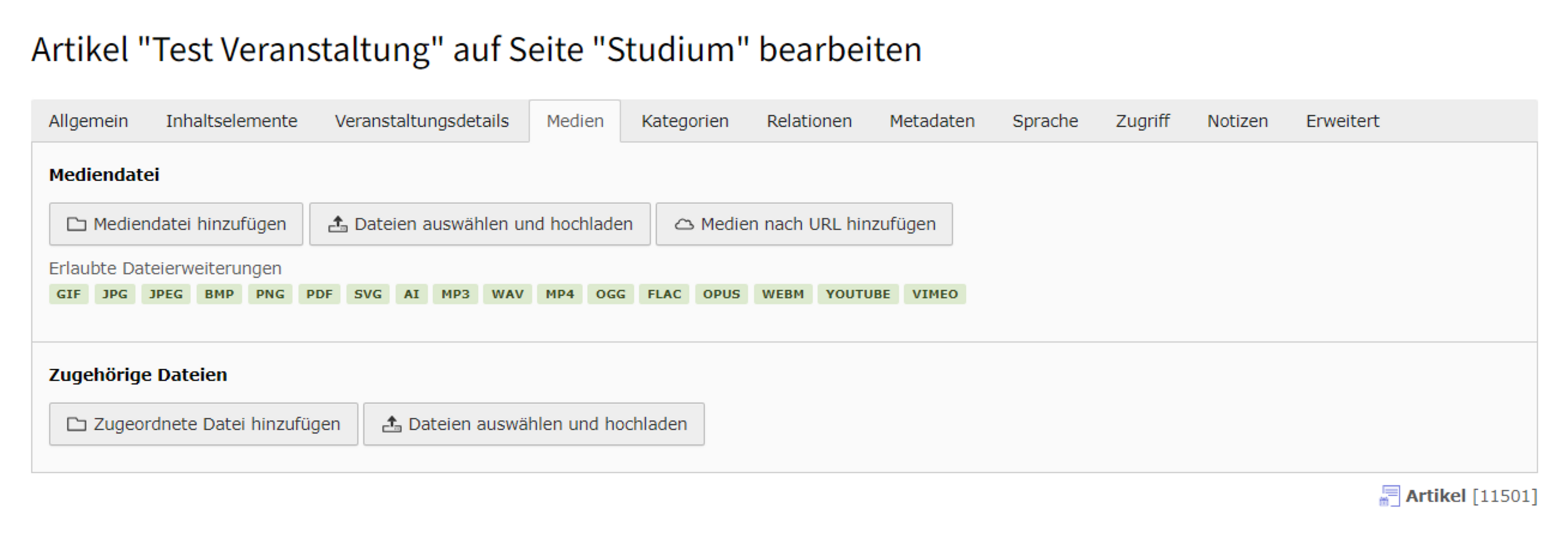Click the page title Artikel Test Veranstaltung
The image size is (1568, 551).
click(477, 50)
